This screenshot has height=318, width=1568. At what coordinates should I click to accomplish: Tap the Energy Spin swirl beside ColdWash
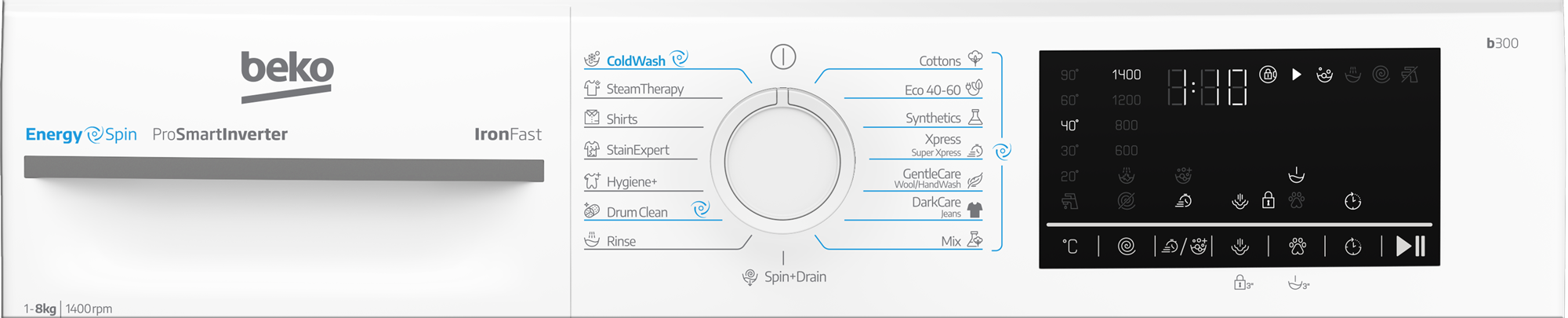click(x=680, y=57)
